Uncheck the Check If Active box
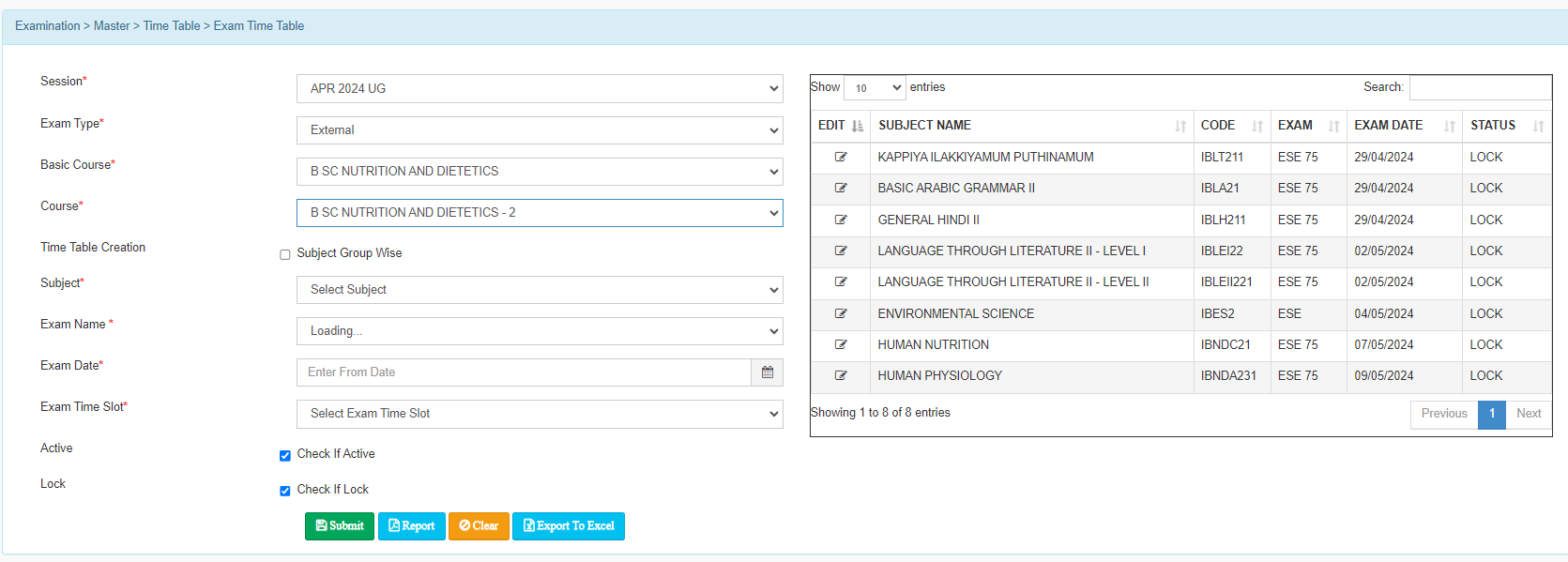This screenshot has width=1568, height=562. [285, 455]
